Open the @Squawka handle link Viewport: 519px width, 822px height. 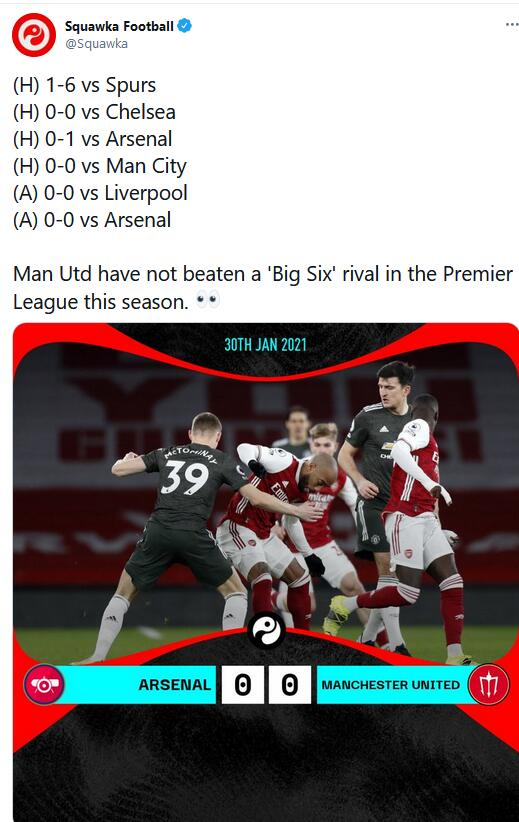pyautogui.click(x=96, y=44)
